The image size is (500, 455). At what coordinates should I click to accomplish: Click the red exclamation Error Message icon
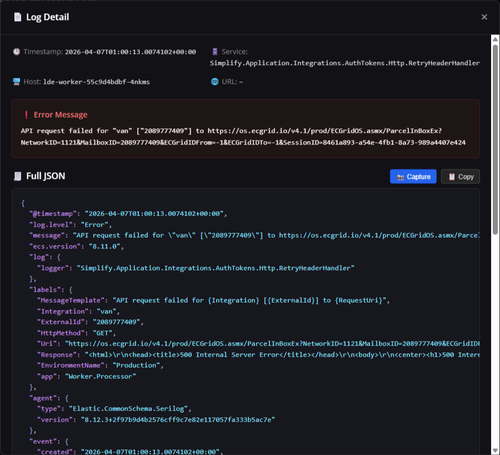click(26, 115)
